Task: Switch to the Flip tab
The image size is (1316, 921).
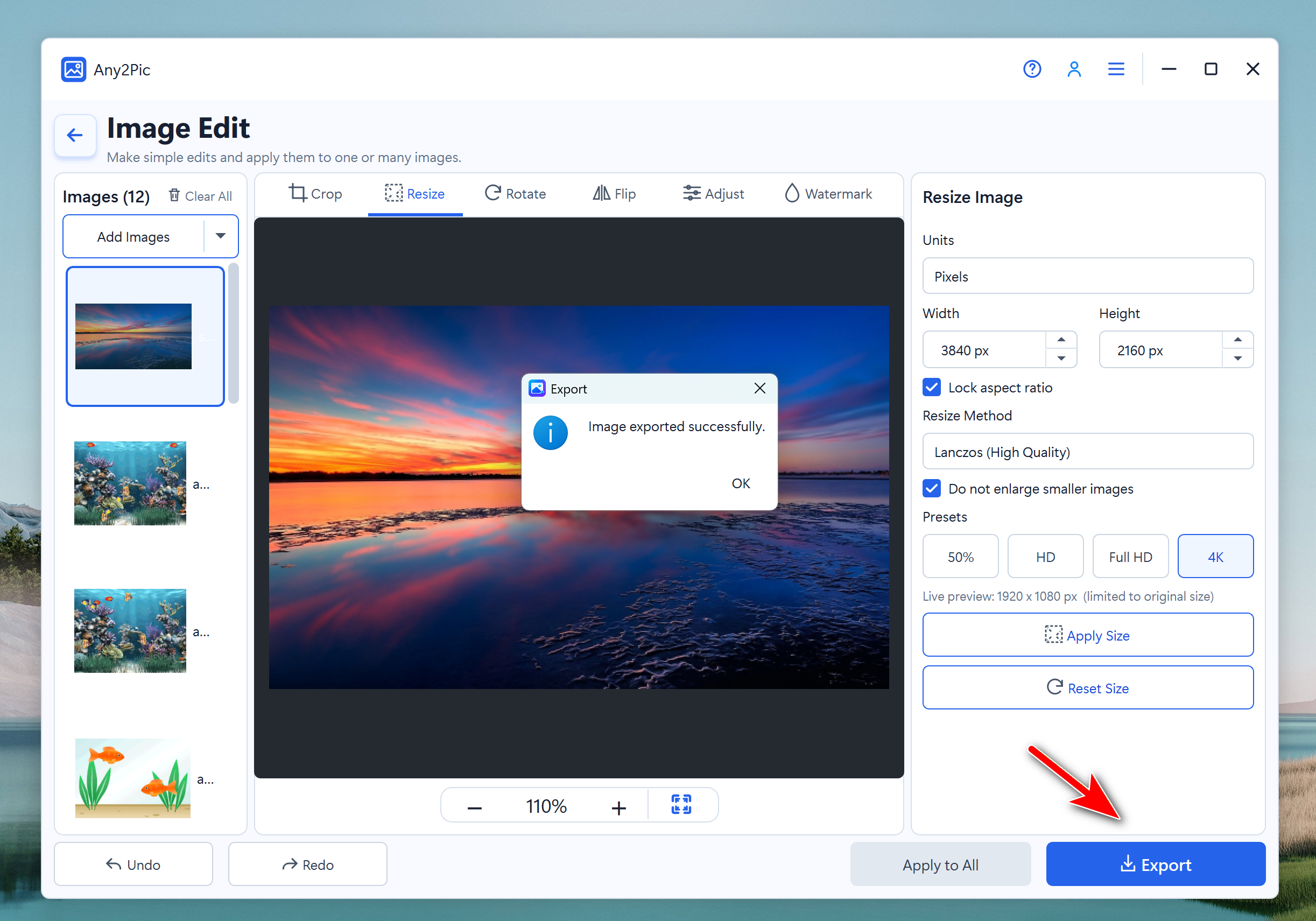Action: 614,194
